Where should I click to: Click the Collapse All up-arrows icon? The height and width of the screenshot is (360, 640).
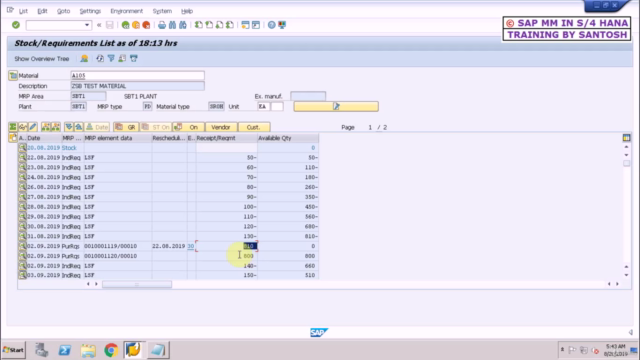(x=78, y=127)
